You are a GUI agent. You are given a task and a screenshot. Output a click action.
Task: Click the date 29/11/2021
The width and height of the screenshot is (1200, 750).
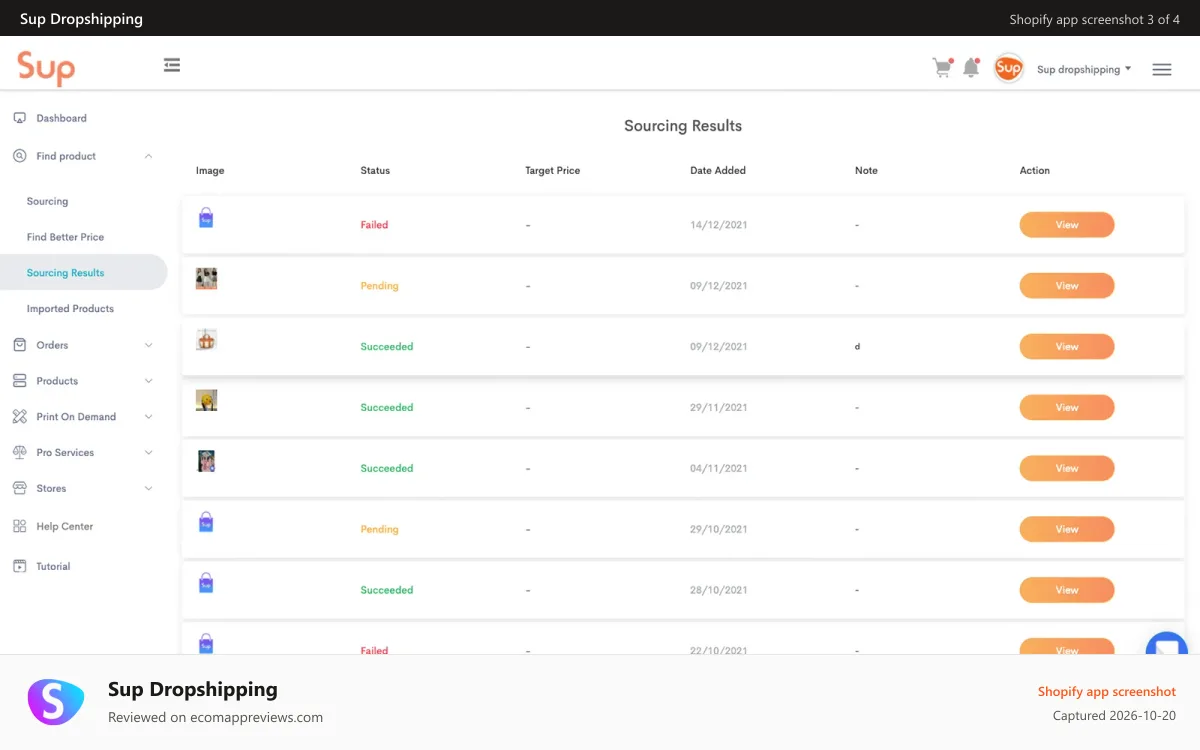[719, 408]
